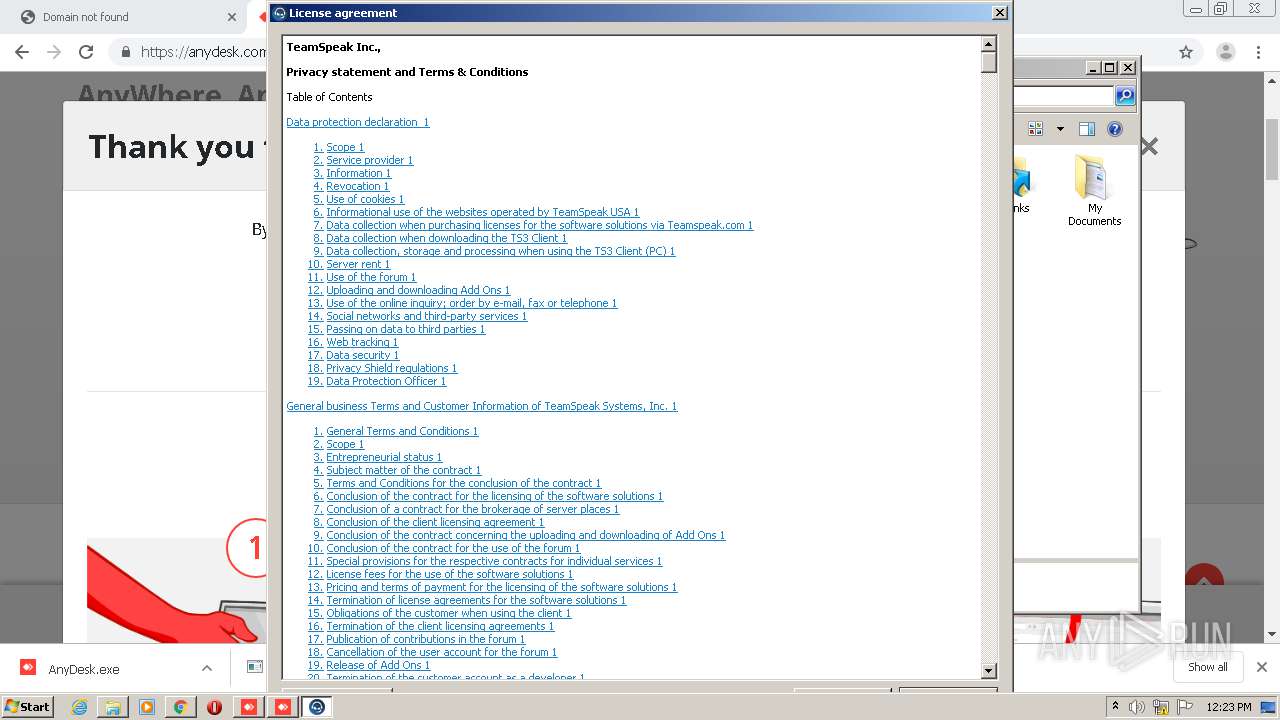Open 'Subject matter of the contract 1' link
The image size is (1280, 720).
pos(403,470)
